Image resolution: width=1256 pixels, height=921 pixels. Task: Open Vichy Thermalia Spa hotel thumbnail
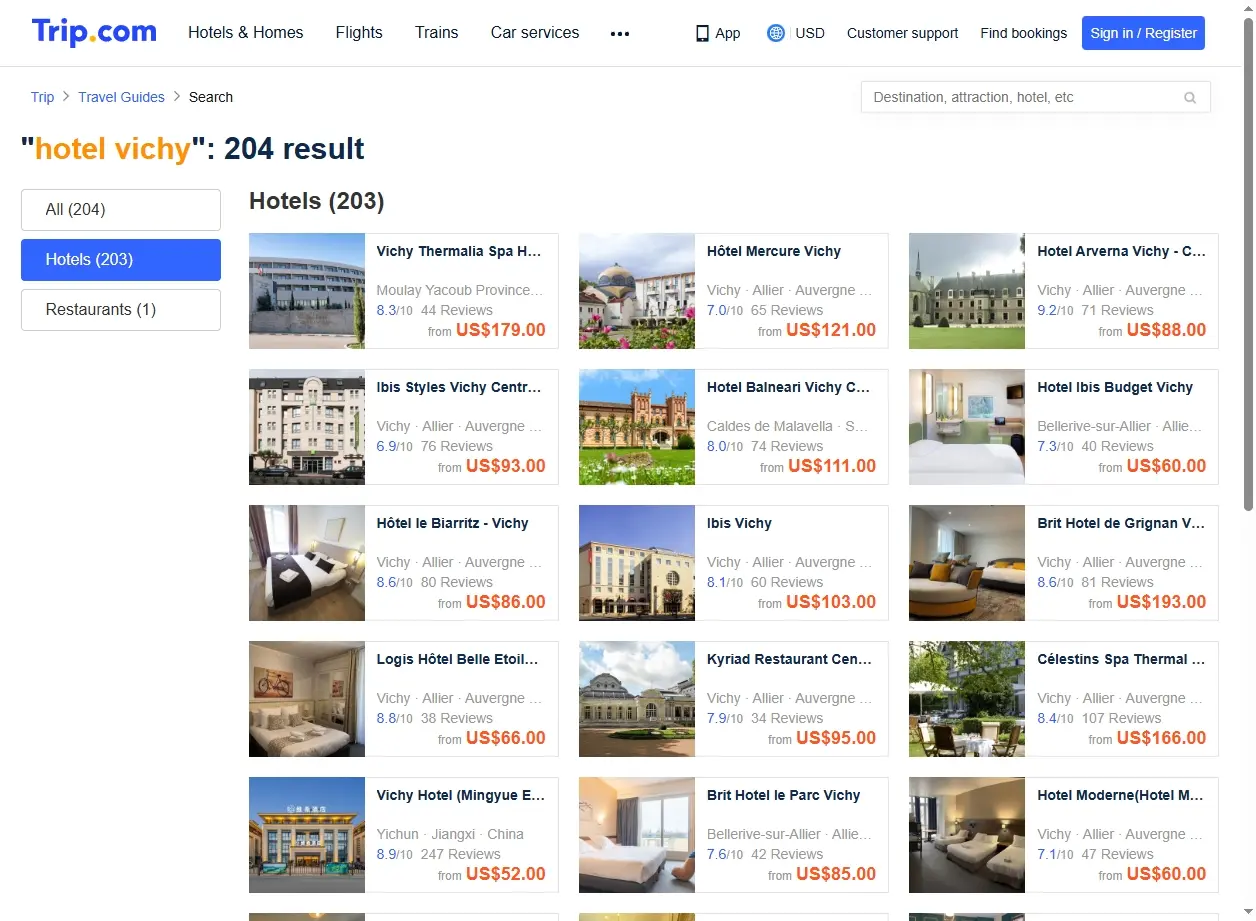pyautogui.click(x=307, y=291)
